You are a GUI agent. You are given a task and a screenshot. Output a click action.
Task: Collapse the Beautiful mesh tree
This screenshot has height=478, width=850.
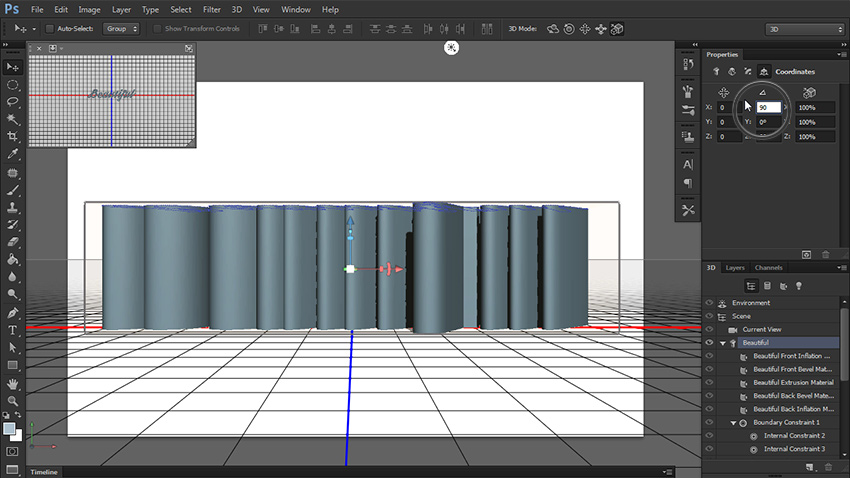click(x=723, y=343)
